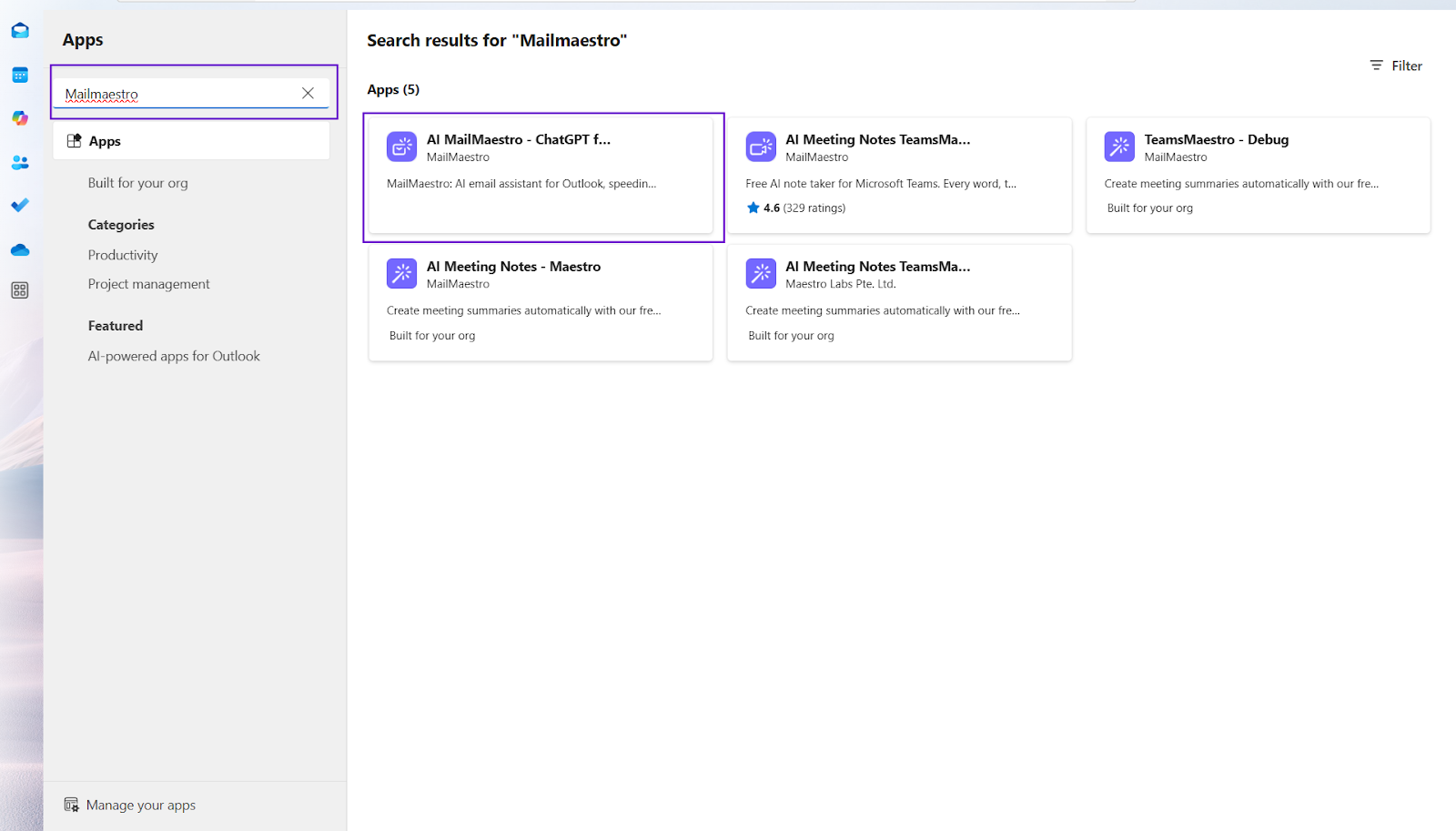Click the 'Apps (5)' results heading
The image size is (1456, 831).
point(393,89)
